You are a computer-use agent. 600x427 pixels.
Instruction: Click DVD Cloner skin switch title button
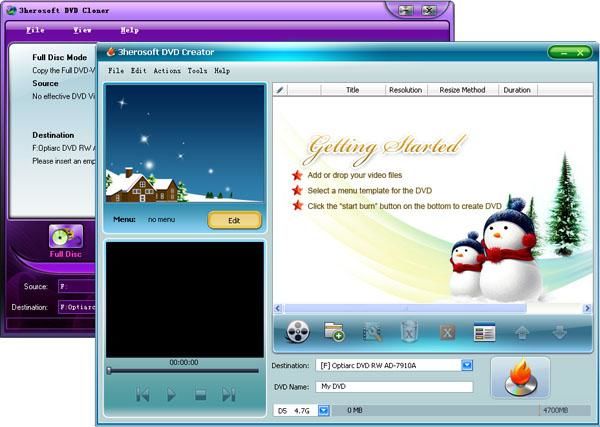pyautogui.click(x=405, y=10)
